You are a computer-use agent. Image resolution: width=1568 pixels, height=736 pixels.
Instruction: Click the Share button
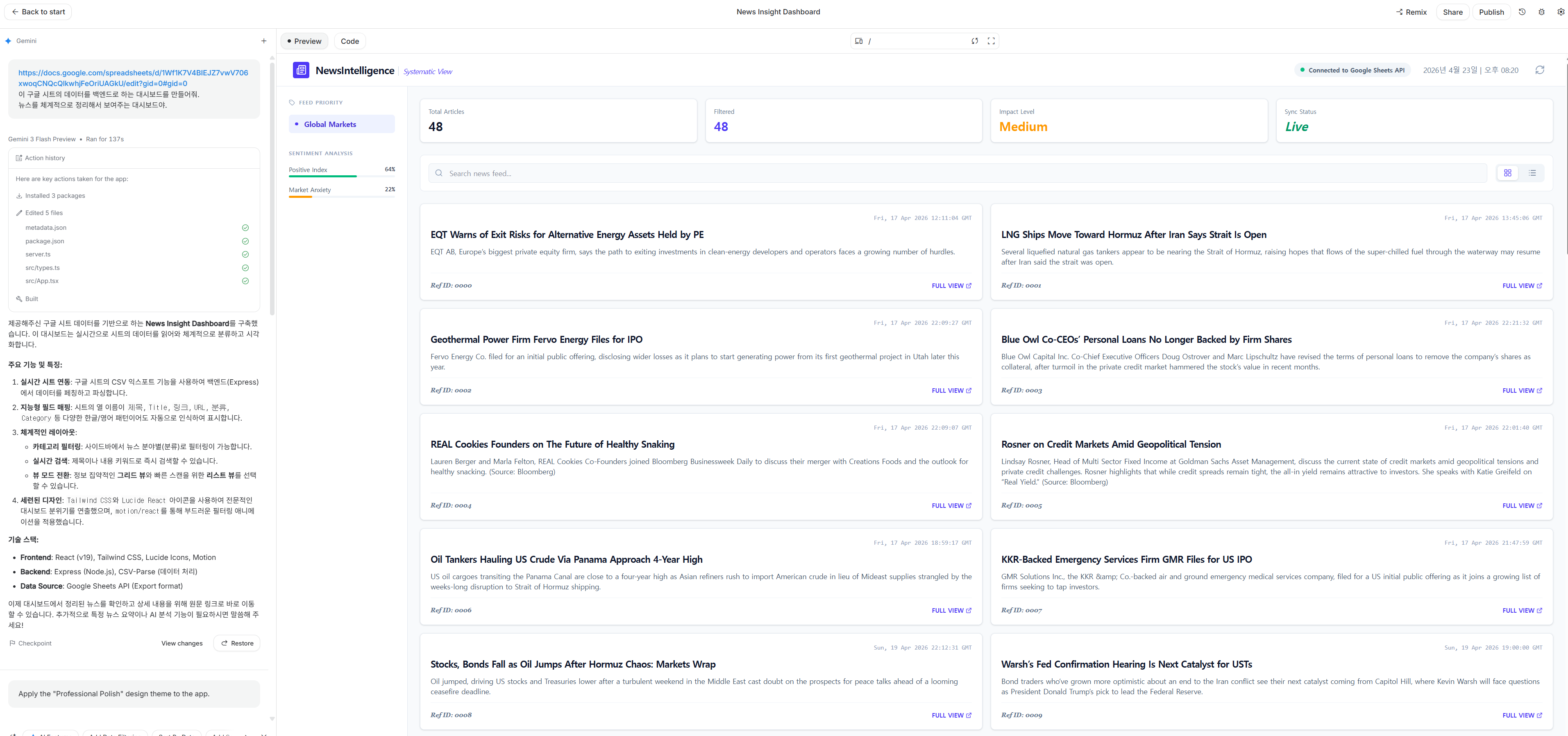coord(1452,12)
